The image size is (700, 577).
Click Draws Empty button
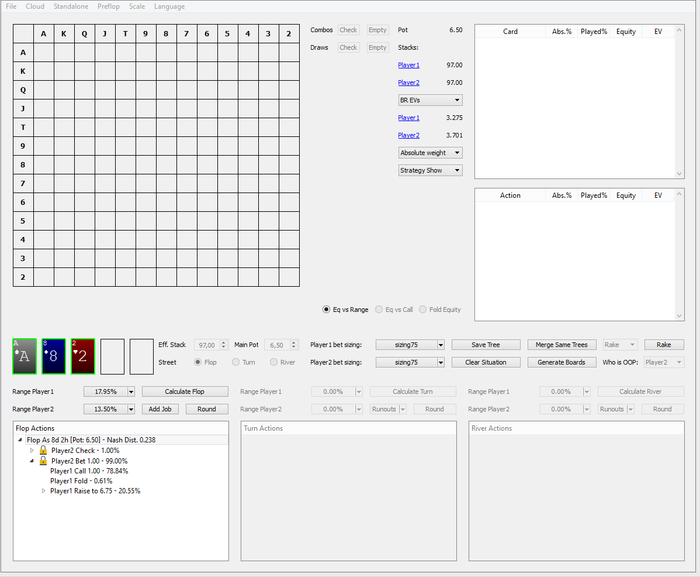pos(377,47)
